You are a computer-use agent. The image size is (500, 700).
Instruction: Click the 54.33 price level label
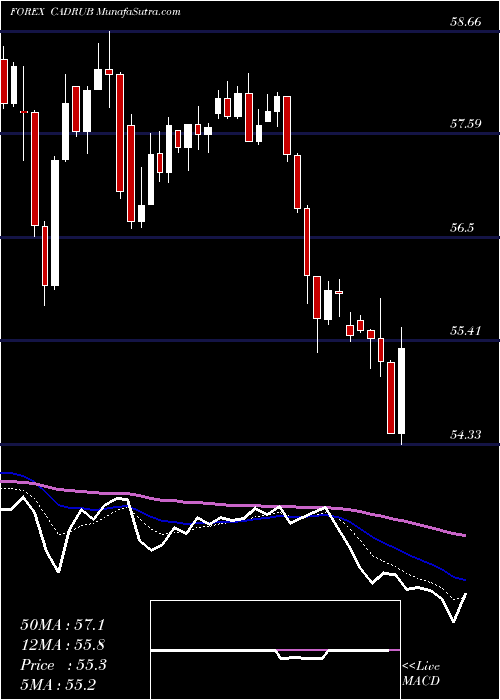pos(465,434)
